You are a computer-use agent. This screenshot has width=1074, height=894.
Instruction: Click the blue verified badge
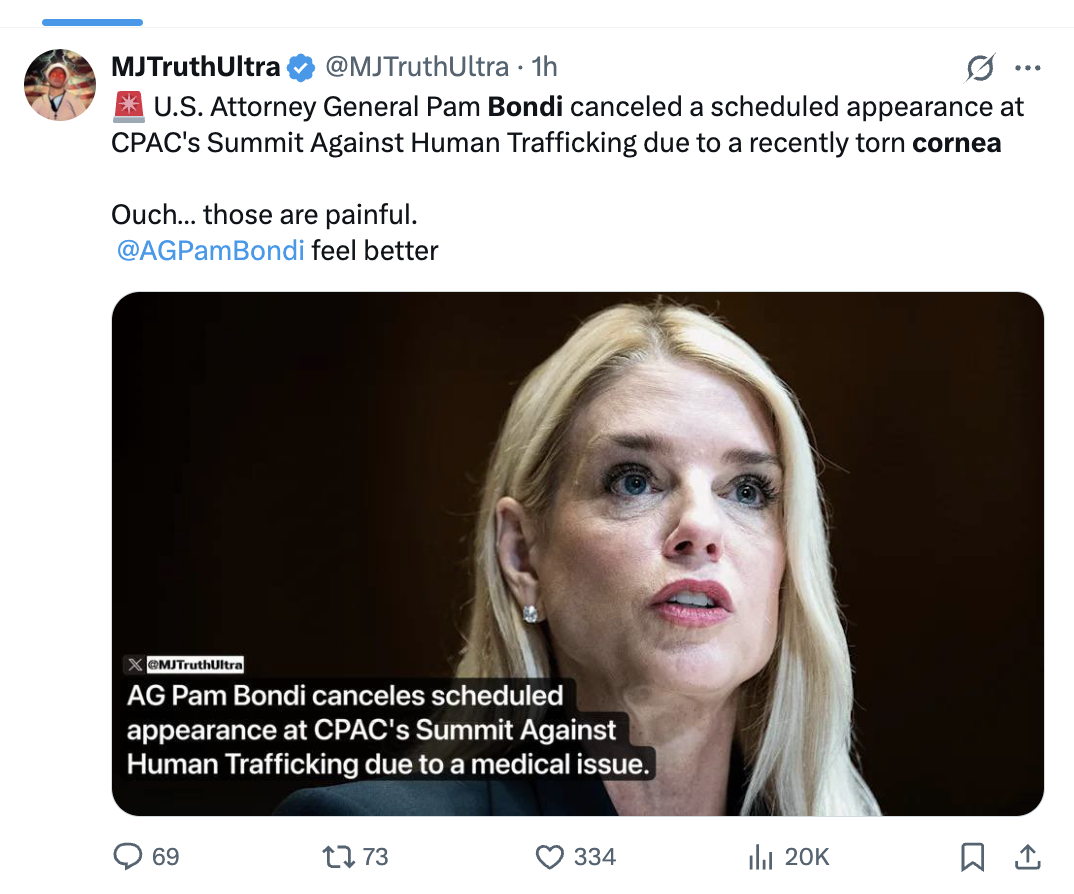click(x=301, y=68)
